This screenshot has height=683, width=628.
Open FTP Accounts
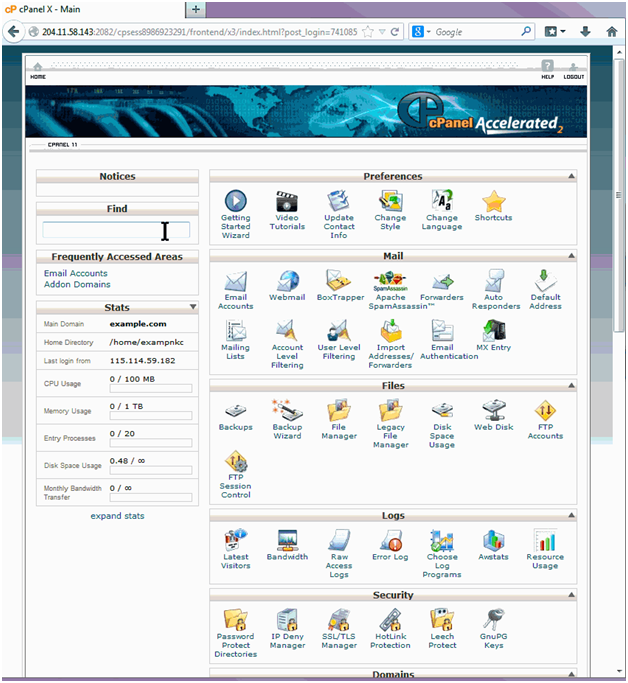[545, 419]
